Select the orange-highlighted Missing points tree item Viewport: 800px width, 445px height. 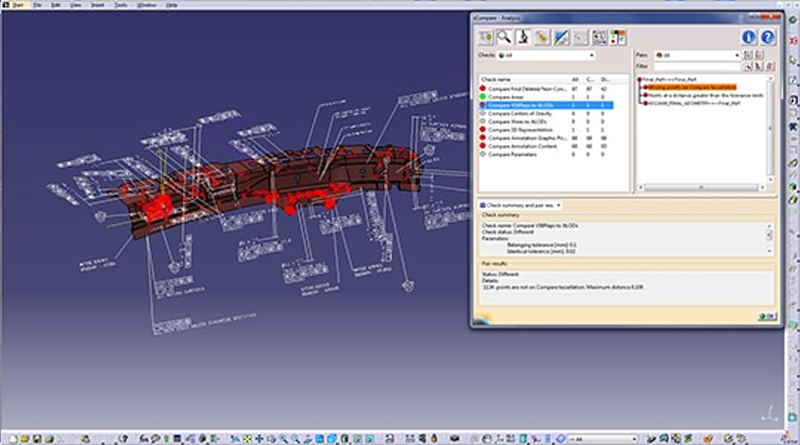tap(692, 87)
